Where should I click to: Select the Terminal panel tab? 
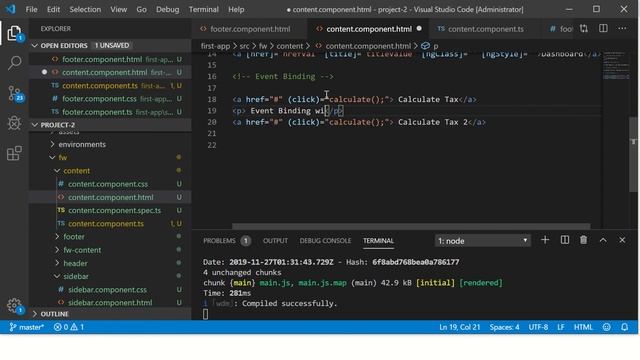[378, 241]
